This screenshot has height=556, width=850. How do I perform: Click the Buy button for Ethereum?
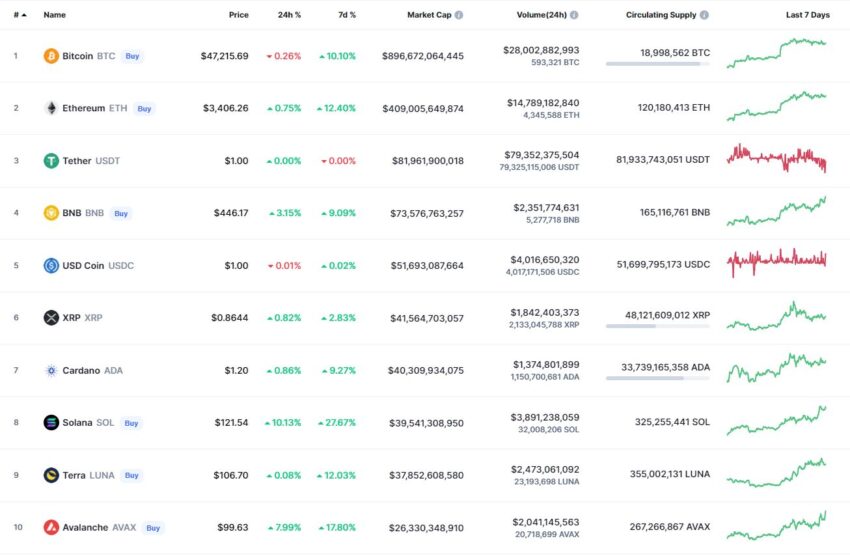pos(144,109)
